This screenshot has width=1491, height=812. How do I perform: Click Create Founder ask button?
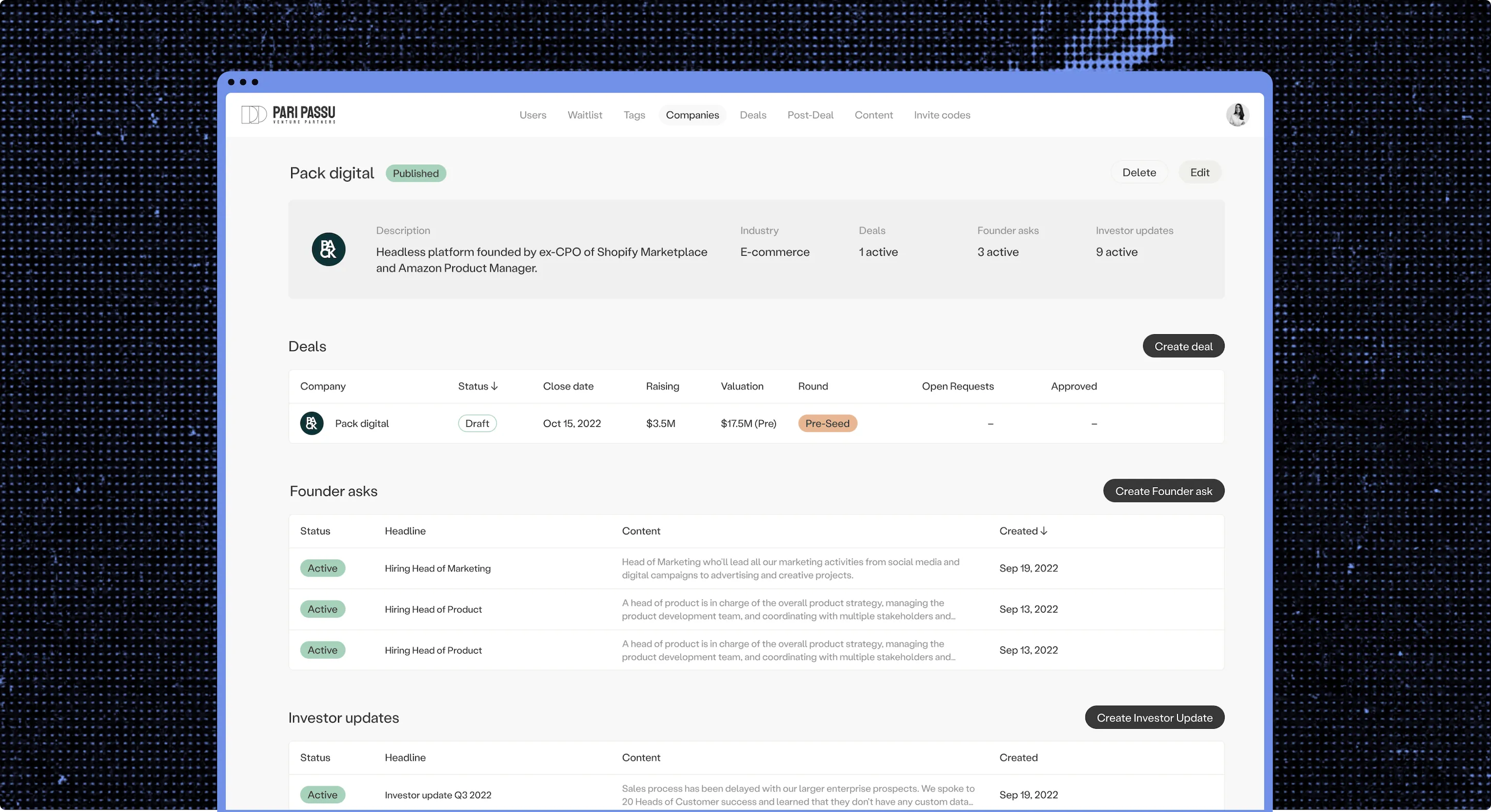1163,491
